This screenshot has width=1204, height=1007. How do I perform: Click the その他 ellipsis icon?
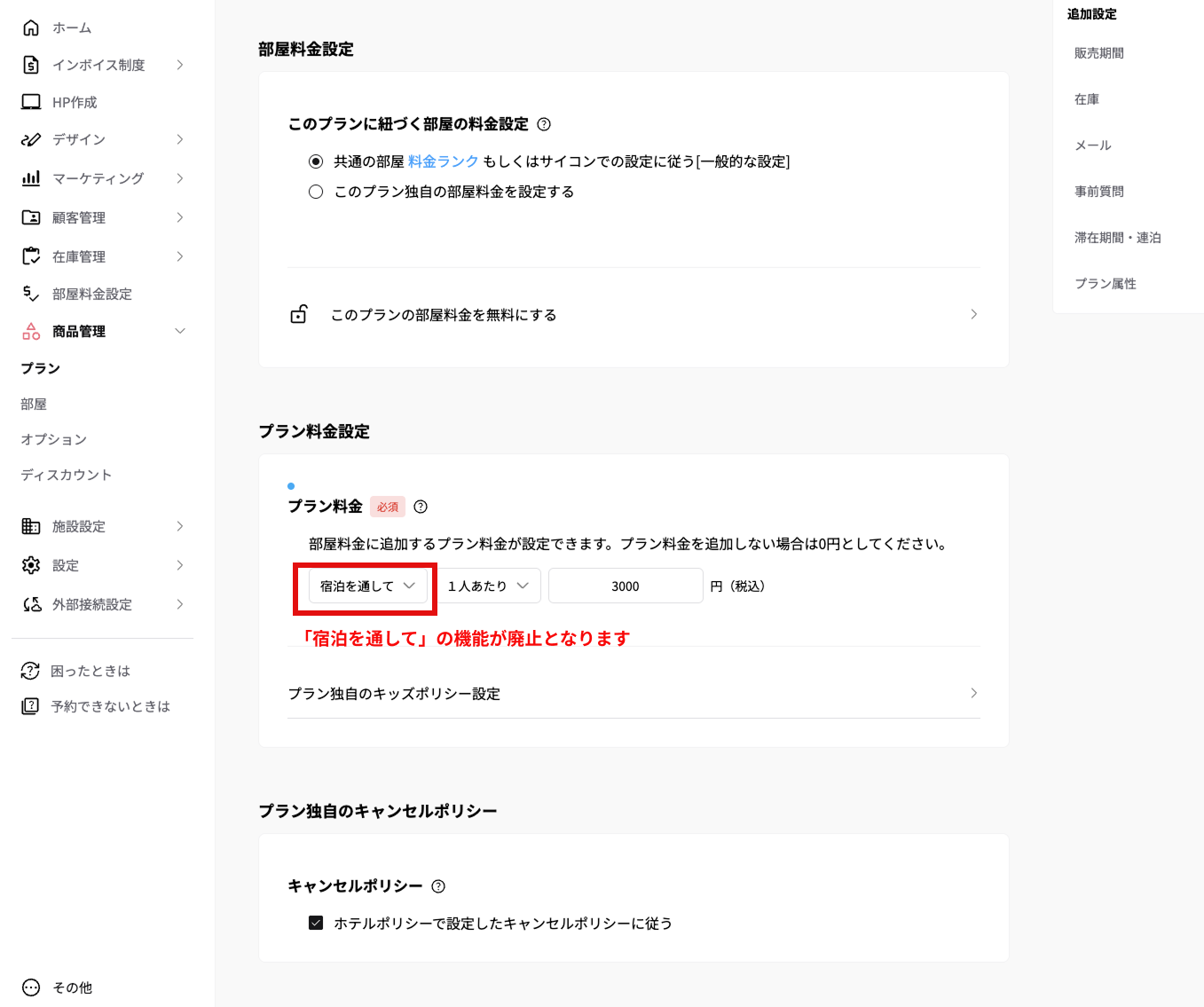[31, 987]
